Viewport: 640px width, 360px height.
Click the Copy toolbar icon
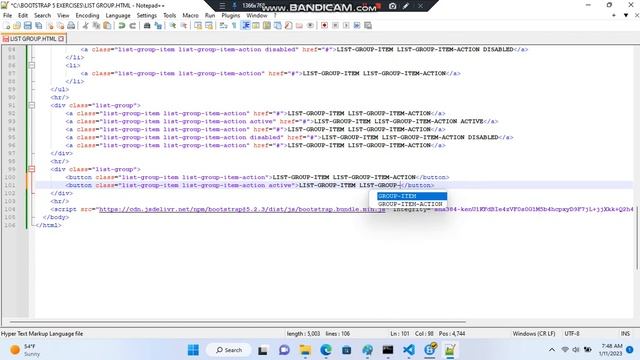[97, 26]
